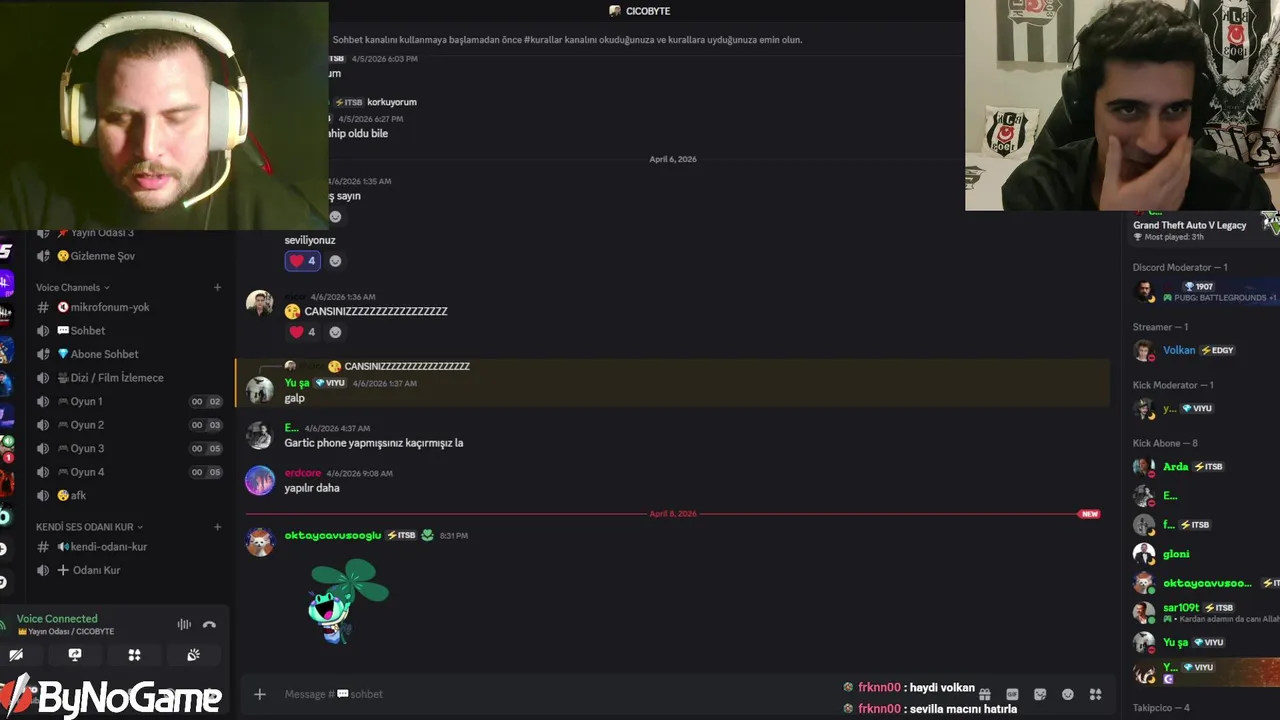Focus the Message #sohbet input field

point(560,694)
